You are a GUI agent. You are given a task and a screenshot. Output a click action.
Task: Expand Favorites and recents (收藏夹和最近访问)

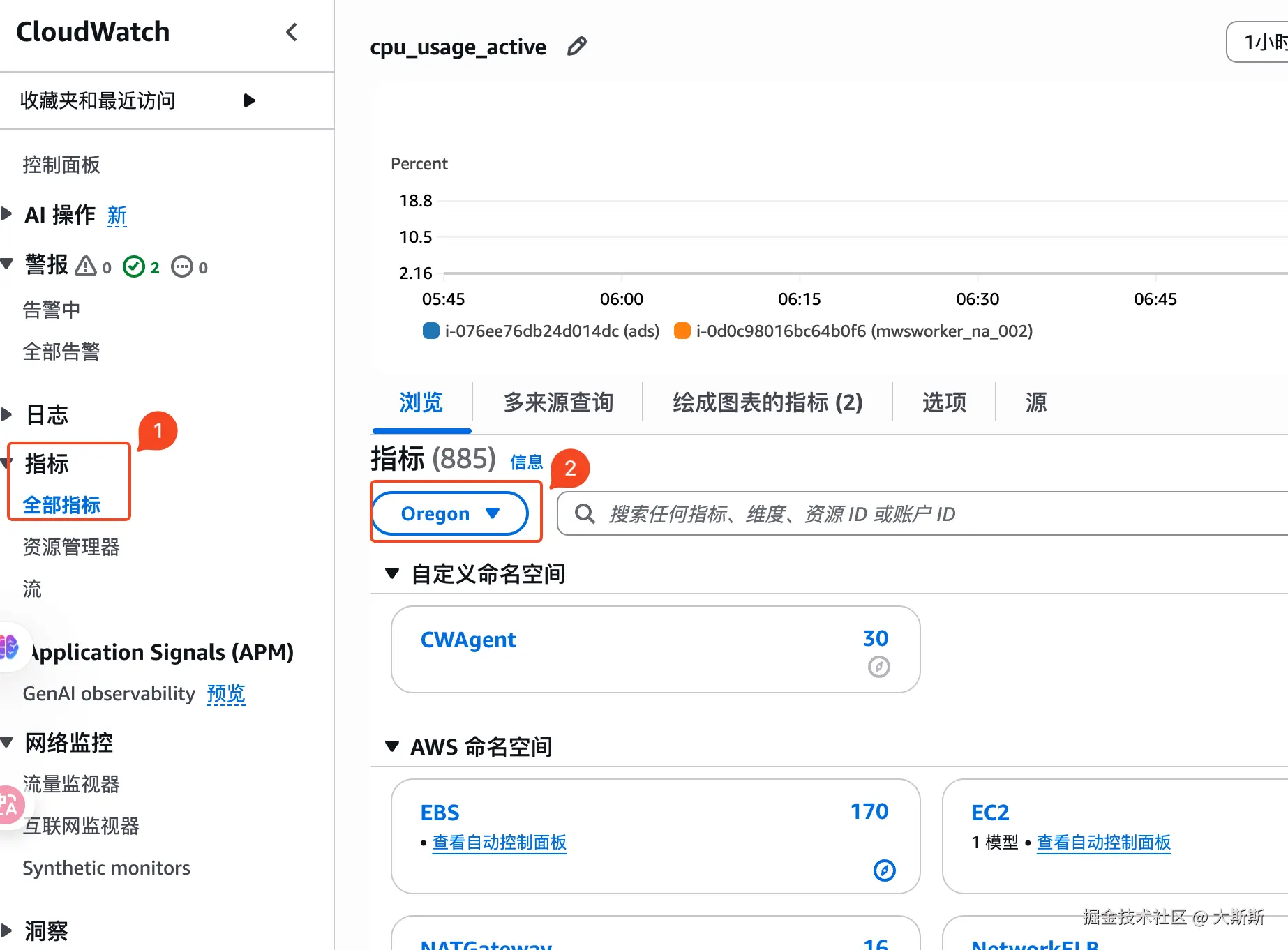(x=249, y=100)
